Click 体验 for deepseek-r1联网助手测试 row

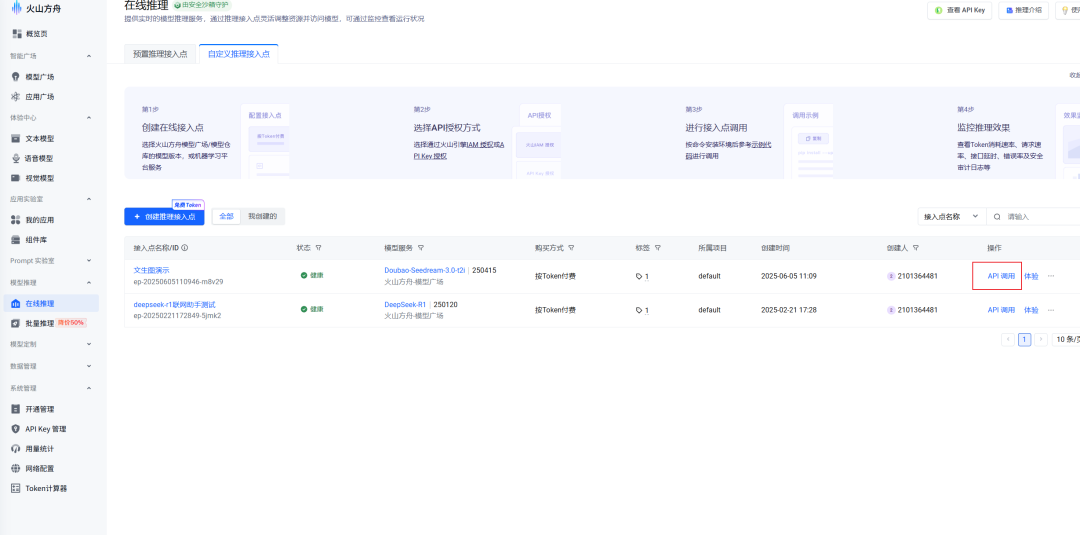click(1030, 310)
